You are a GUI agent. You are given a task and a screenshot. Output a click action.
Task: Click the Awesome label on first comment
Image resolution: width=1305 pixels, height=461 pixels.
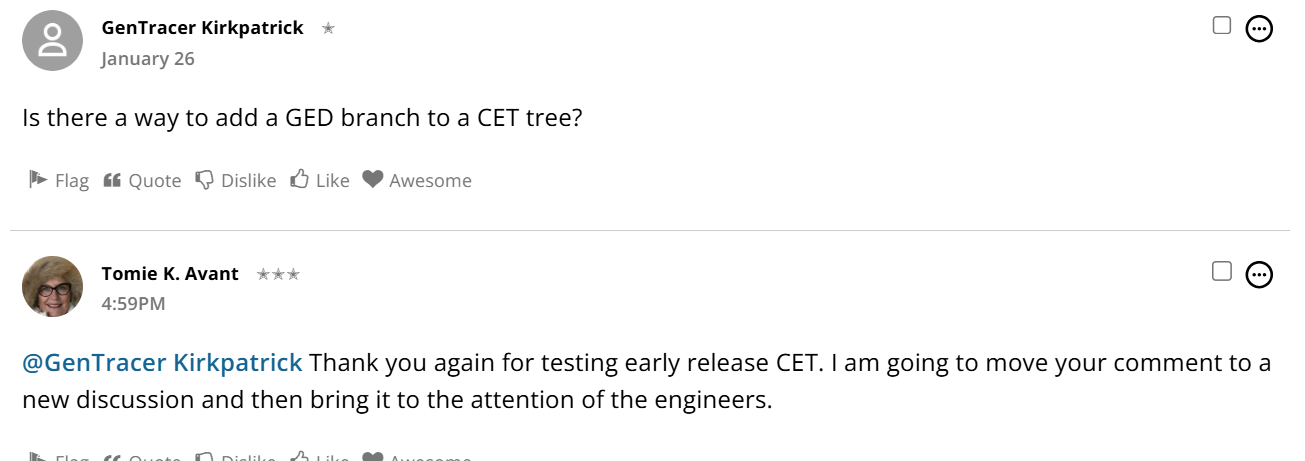click(430, 180)
